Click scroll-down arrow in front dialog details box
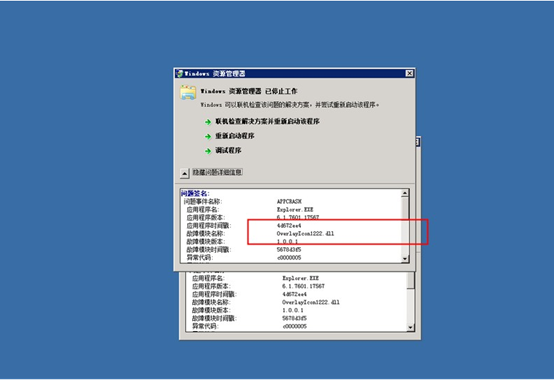The image size is (554, 380). pos(405,259)
